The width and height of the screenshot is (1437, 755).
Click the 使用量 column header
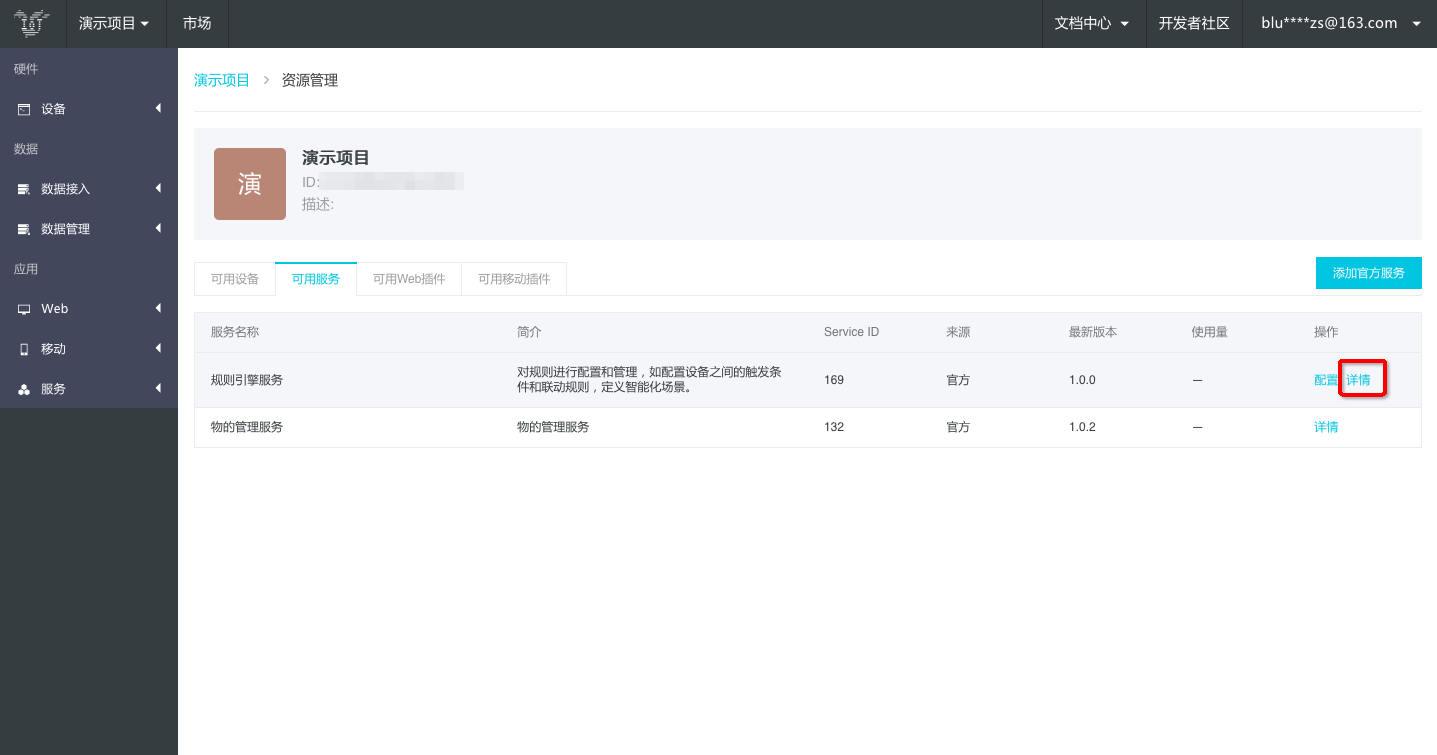[x=1210, y=332]
